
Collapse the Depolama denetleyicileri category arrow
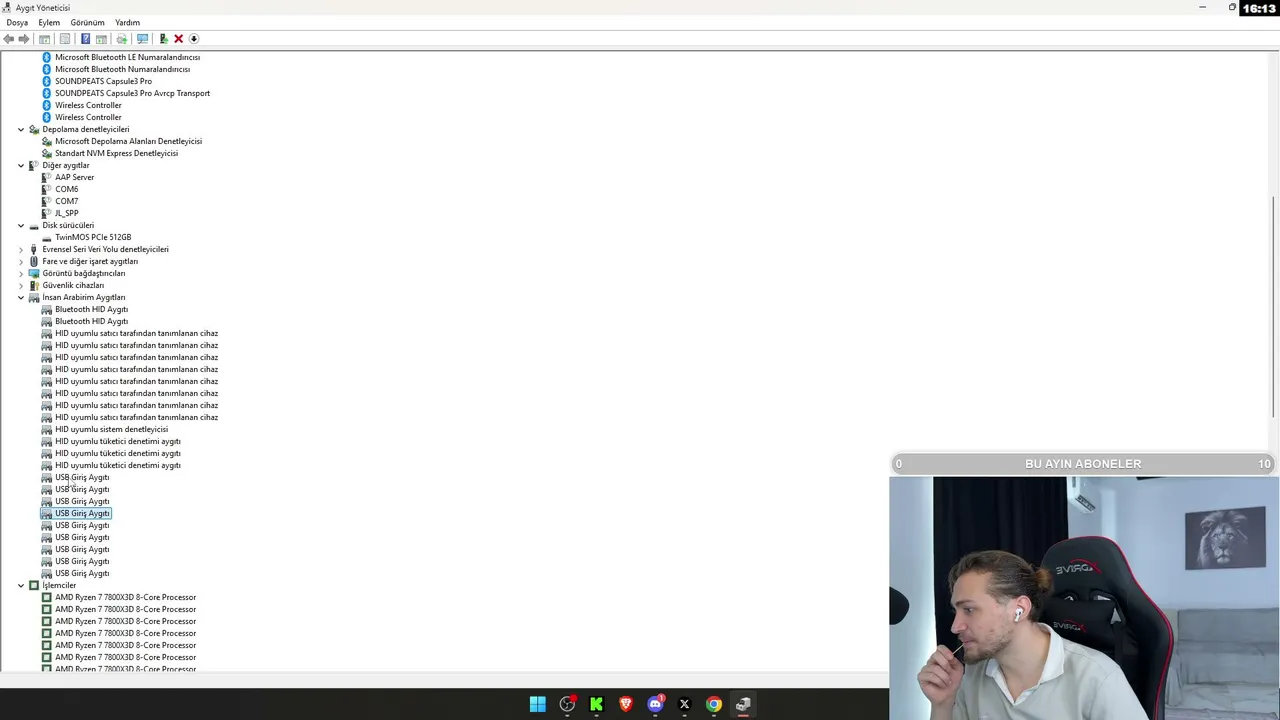[x=21, y=129]
